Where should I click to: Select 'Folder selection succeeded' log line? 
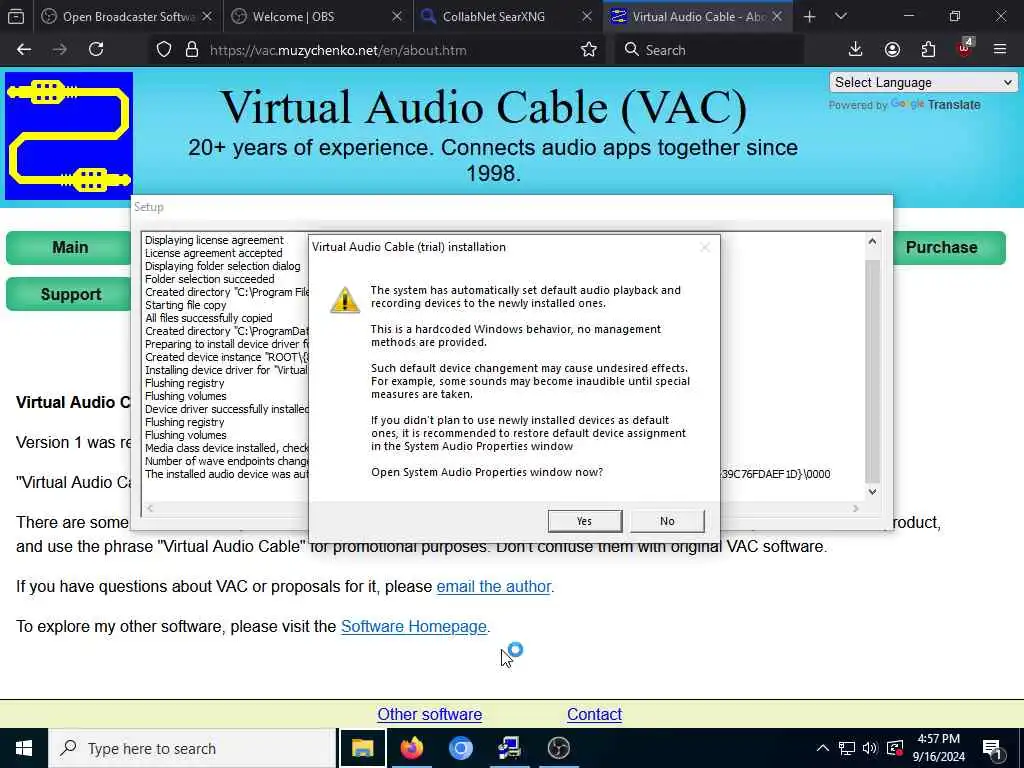pyautogui.click(x=210, y=279)
